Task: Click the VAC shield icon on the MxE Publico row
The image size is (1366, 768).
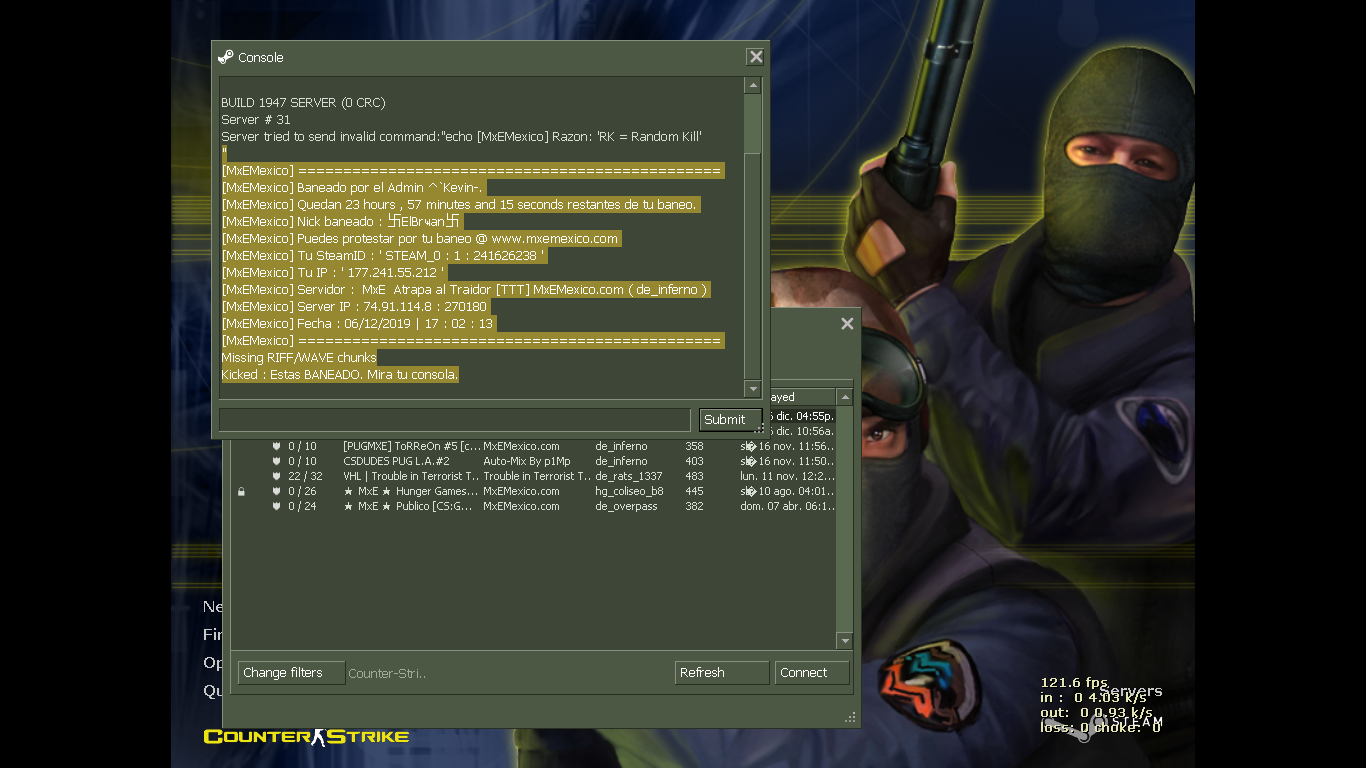Action: 276,506
